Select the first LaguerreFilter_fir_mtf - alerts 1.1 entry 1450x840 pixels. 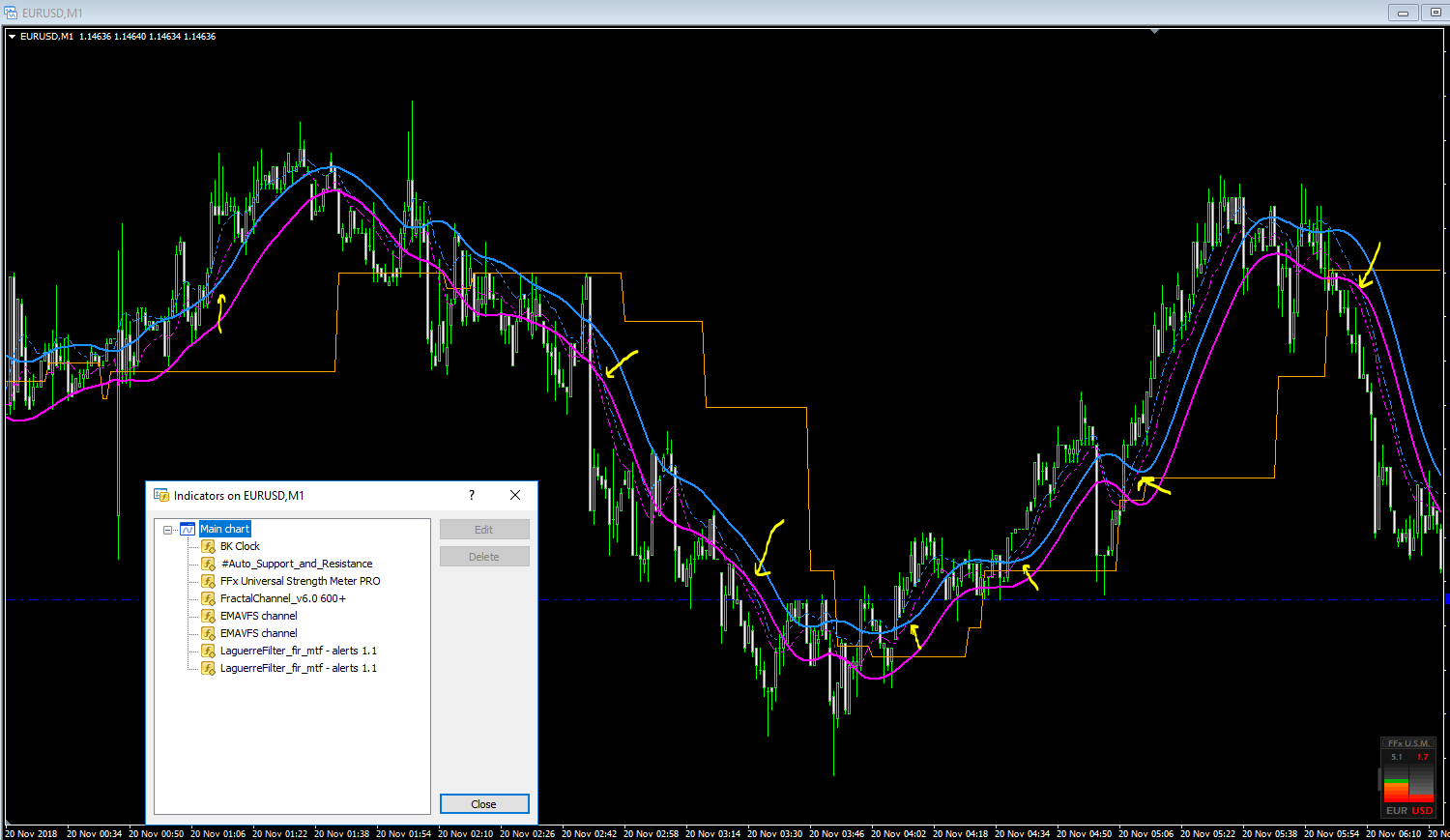298,651
